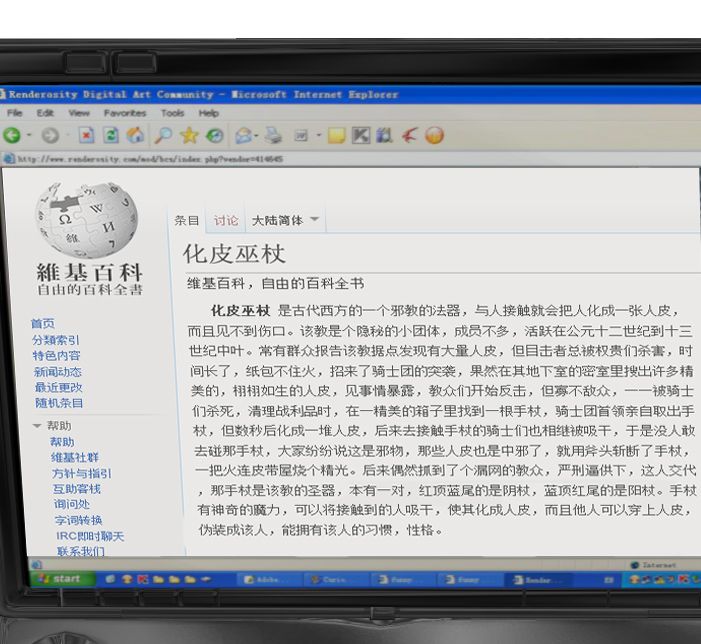Click the Internet zone status bar indicator
This screenshot has width=701, height=644.
[x=654, y=565]
